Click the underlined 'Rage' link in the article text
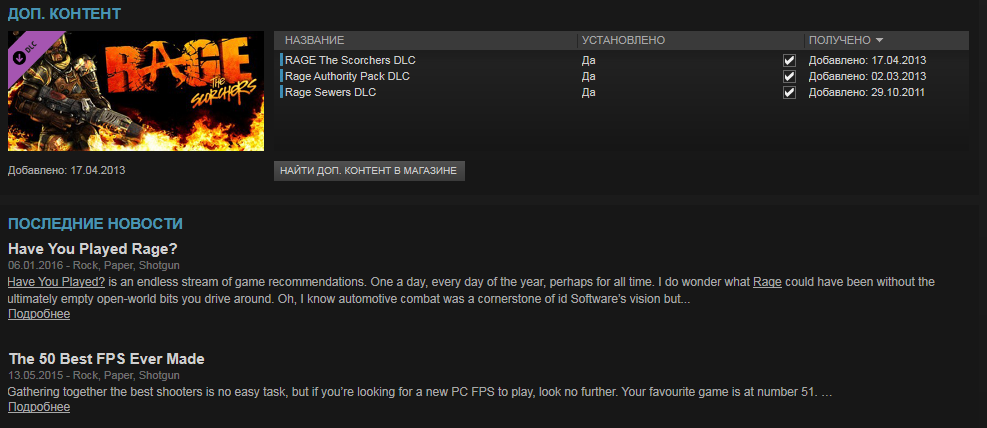 (767, 282)
